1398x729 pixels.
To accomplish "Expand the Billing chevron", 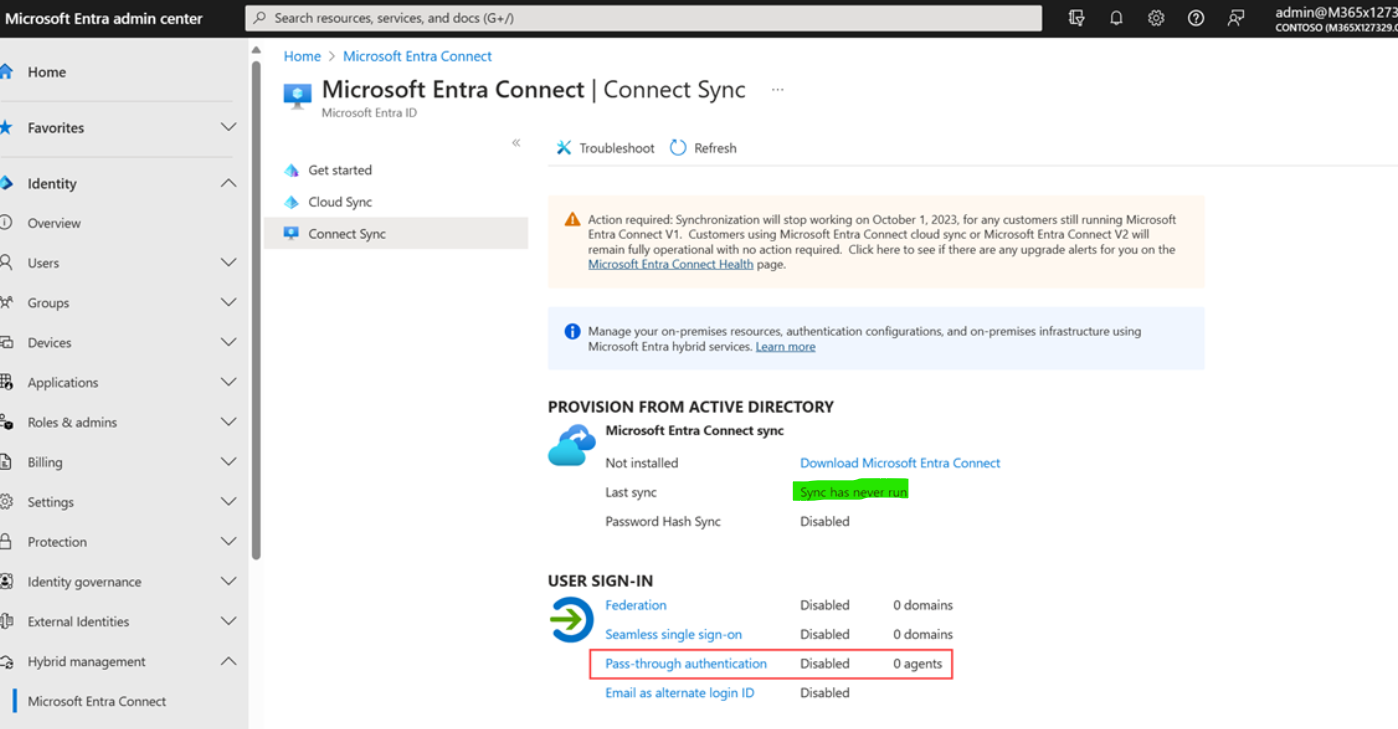I will pyautogui.click(x=228, y=462).
